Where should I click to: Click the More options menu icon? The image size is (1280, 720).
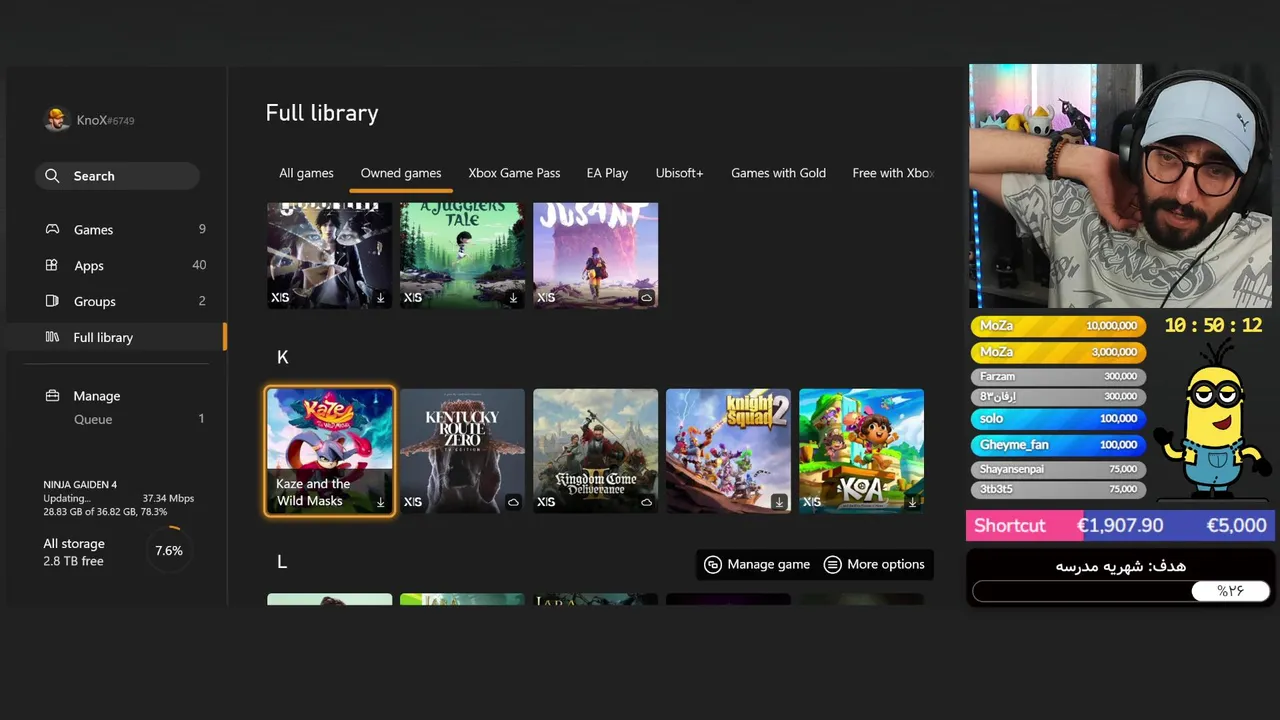(x=832, y=564)
